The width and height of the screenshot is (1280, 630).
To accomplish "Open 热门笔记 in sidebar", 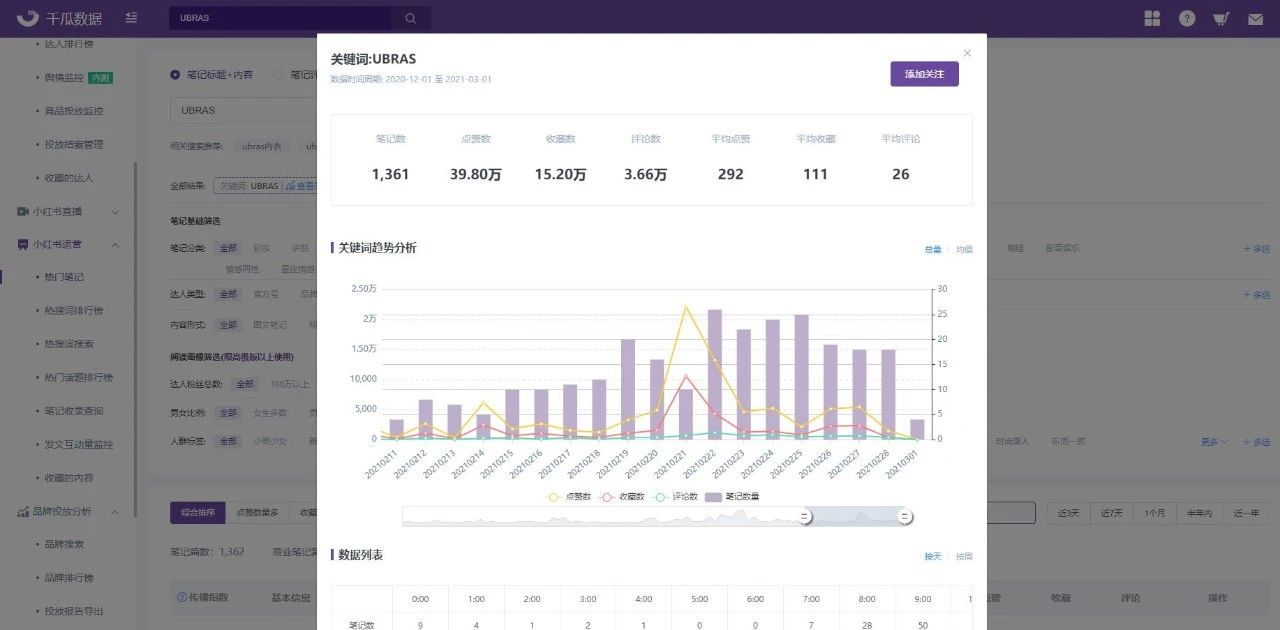I will pyautogui.click(x=65, y=278).
